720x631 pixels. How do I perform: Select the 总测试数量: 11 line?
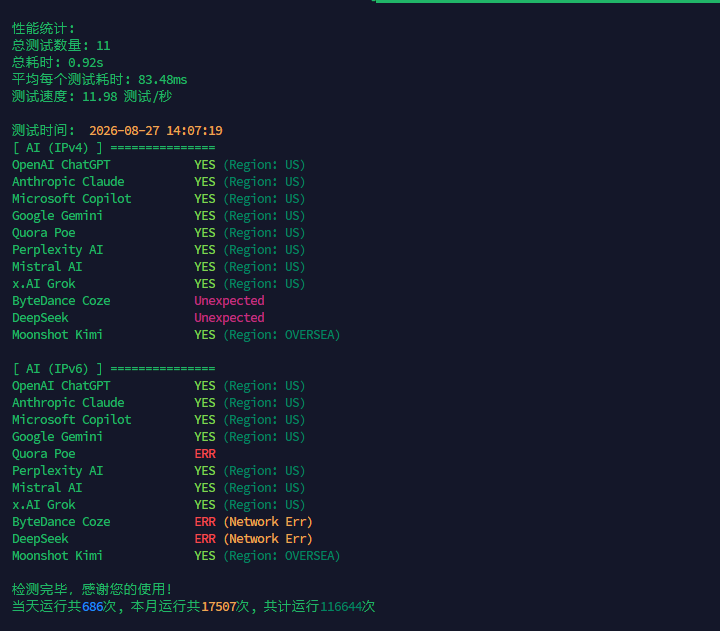[61, 45]
